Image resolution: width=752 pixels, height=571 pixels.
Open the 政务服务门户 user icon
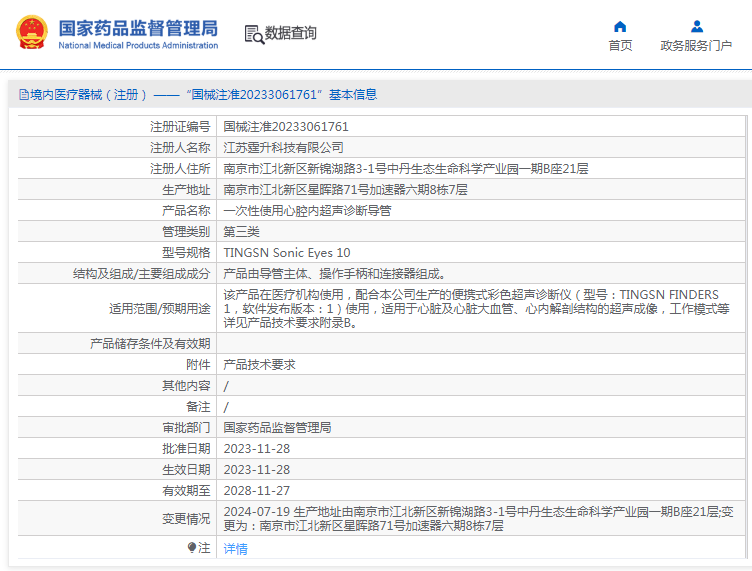pos(697,26)
